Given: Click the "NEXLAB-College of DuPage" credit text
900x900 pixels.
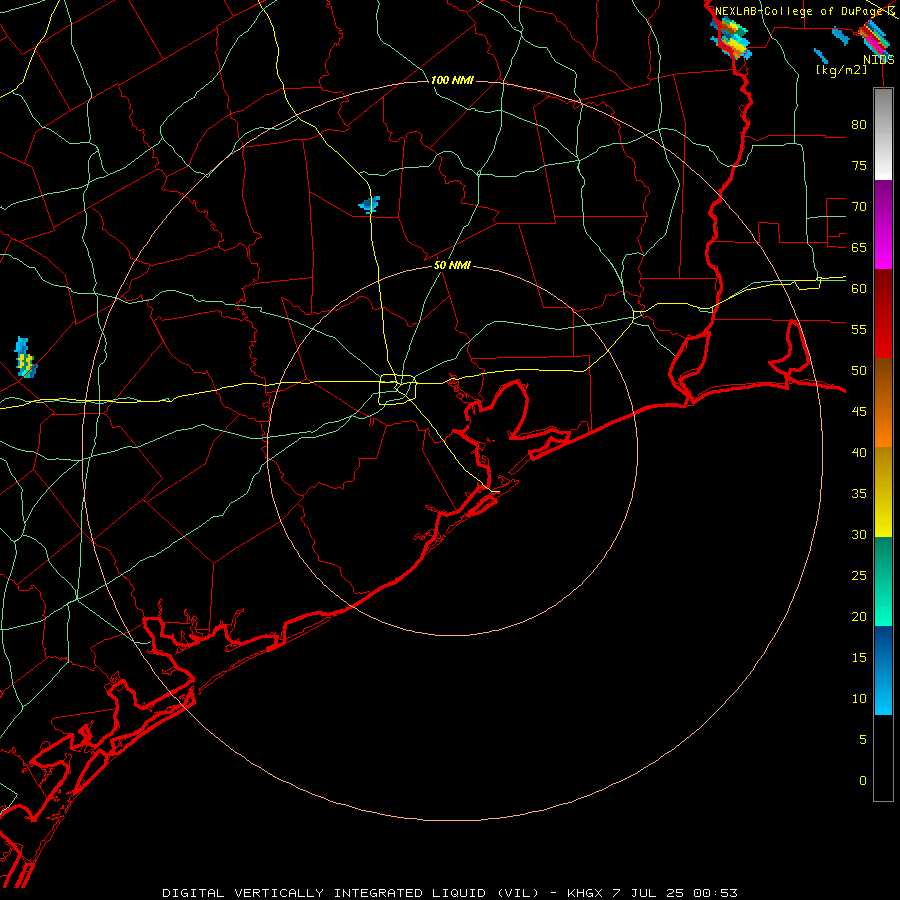Looking at the screenshot, I should pos(799,11).
